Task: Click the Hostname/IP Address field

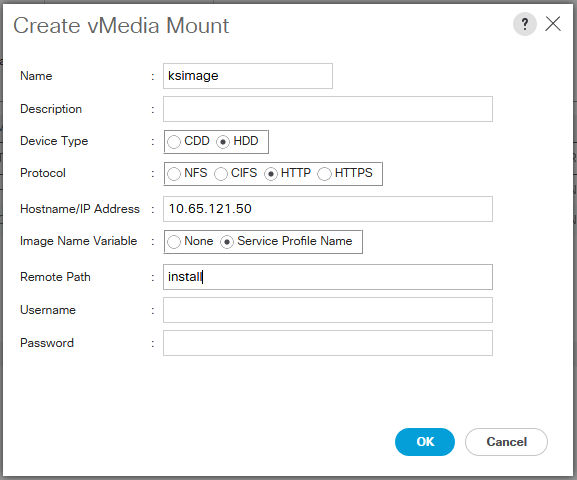Action: [x=328, y=209]
